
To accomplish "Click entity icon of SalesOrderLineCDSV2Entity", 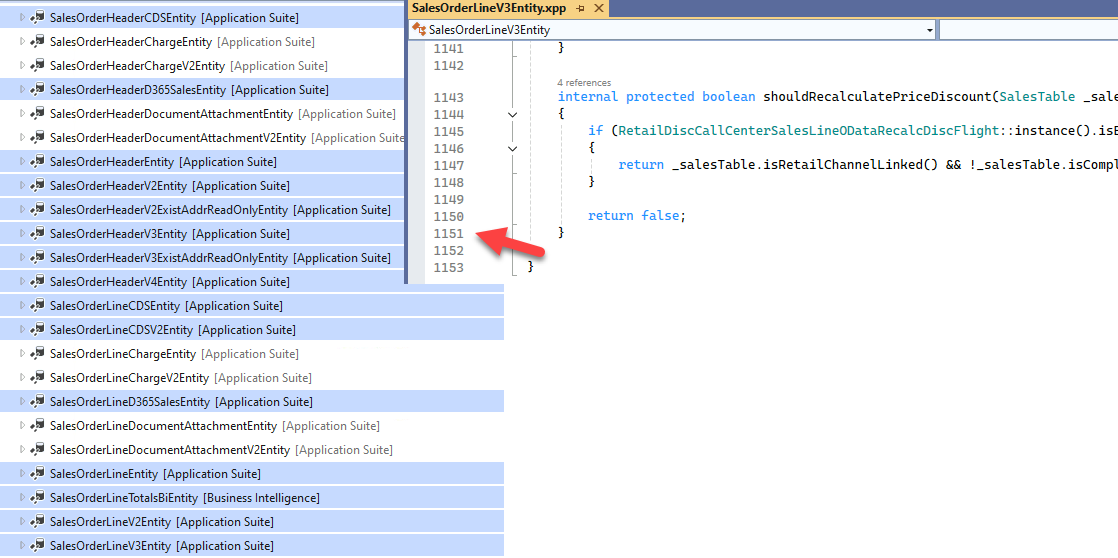I will 38,329.
